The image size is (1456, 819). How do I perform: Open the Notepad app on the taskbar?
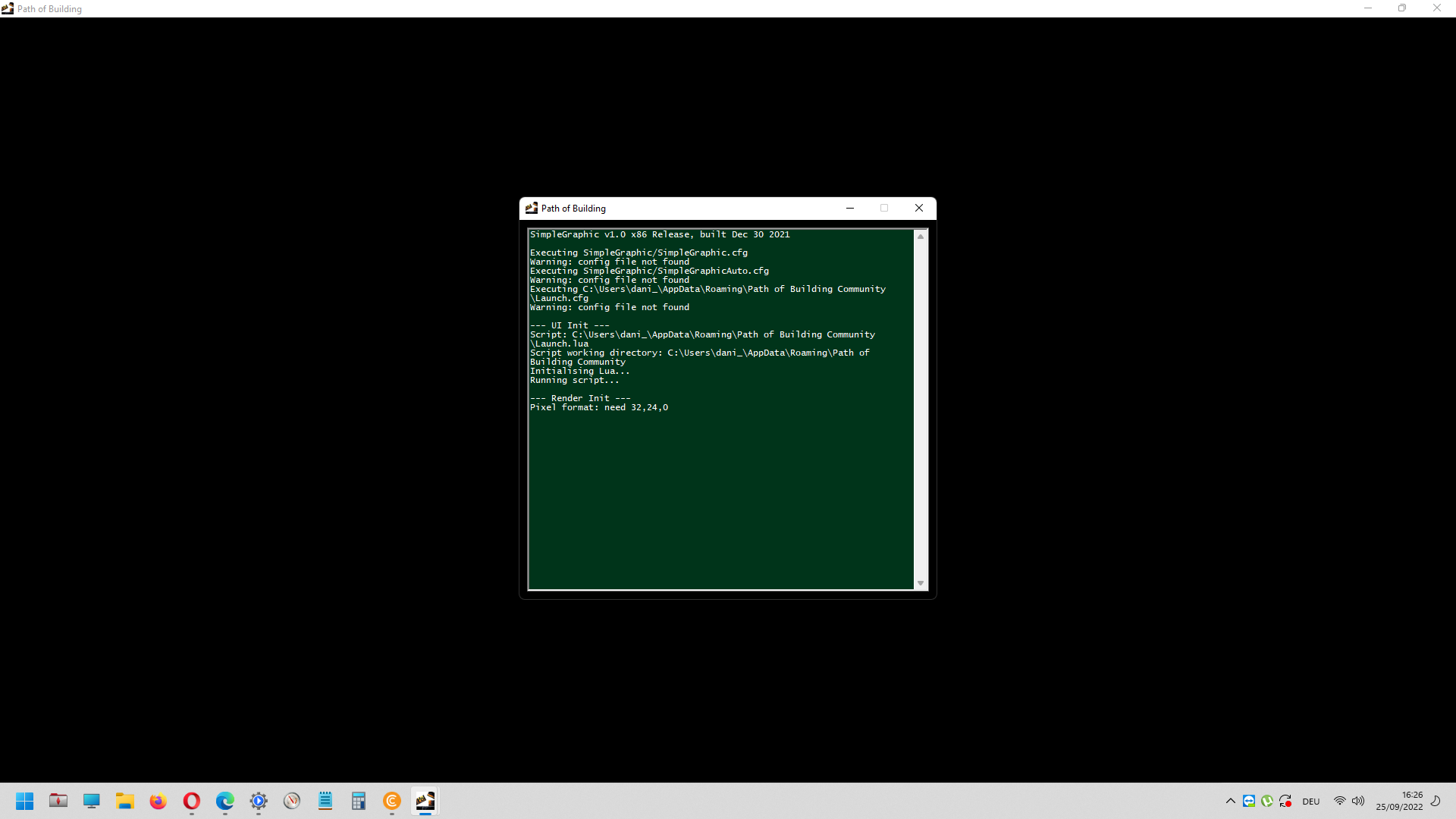coord(325,801)
